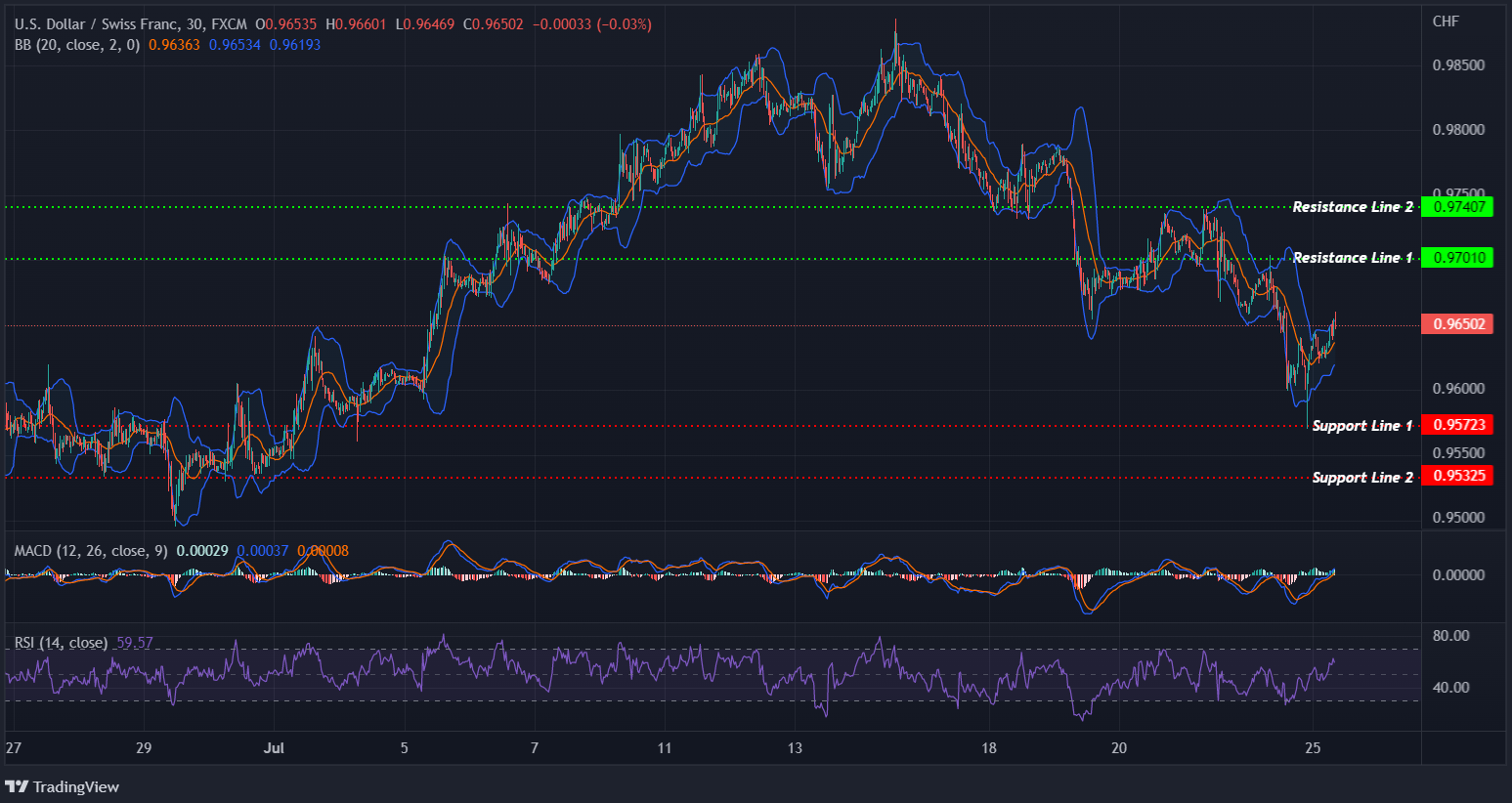
Task: Click the Support Line 2 price tag 0.95325
Action: pyautogui.click(x=1457, y=476)
